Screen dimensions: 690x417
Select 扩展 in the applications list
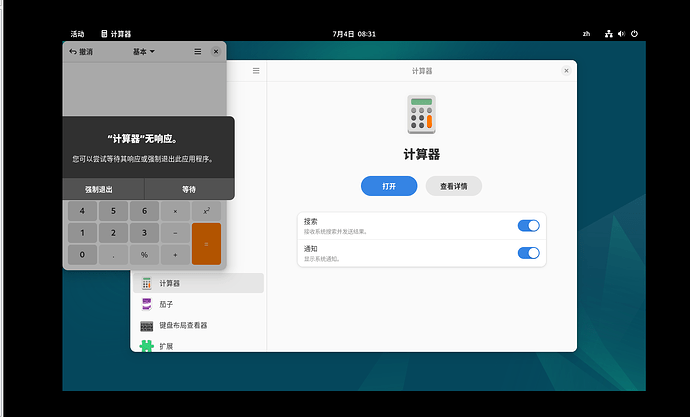[x=198, y=346]
